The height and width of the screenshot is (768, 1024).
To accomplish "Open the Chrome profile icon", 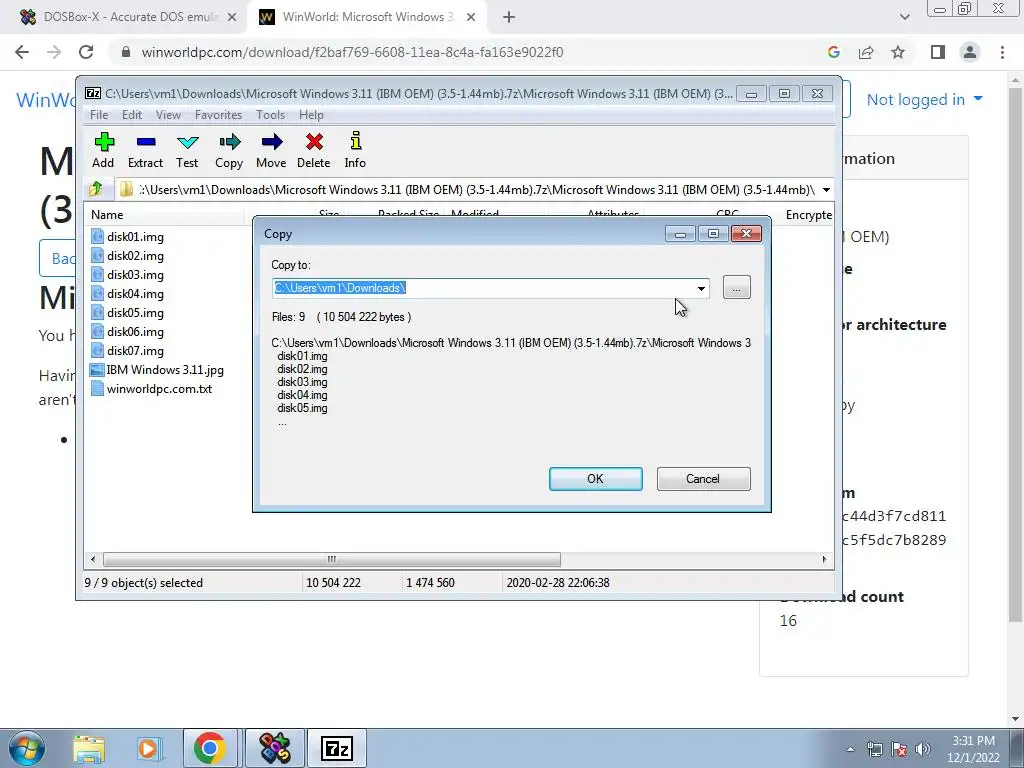I will (x=970, y=52).
